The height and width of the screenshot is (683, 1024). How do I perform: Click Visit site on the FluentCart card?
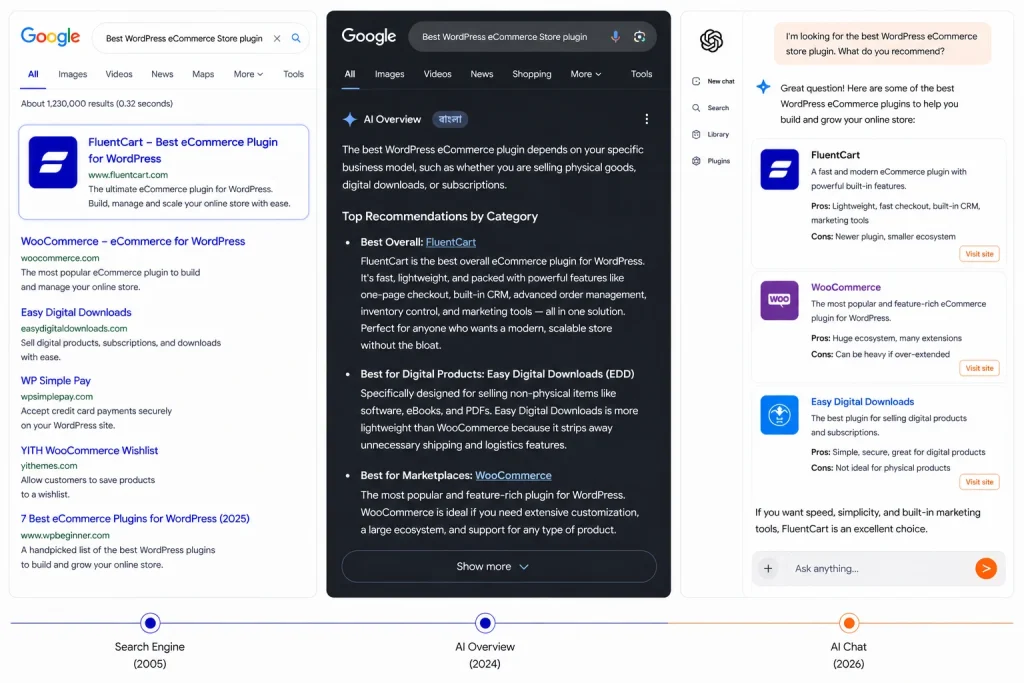[x=979, y=254]
